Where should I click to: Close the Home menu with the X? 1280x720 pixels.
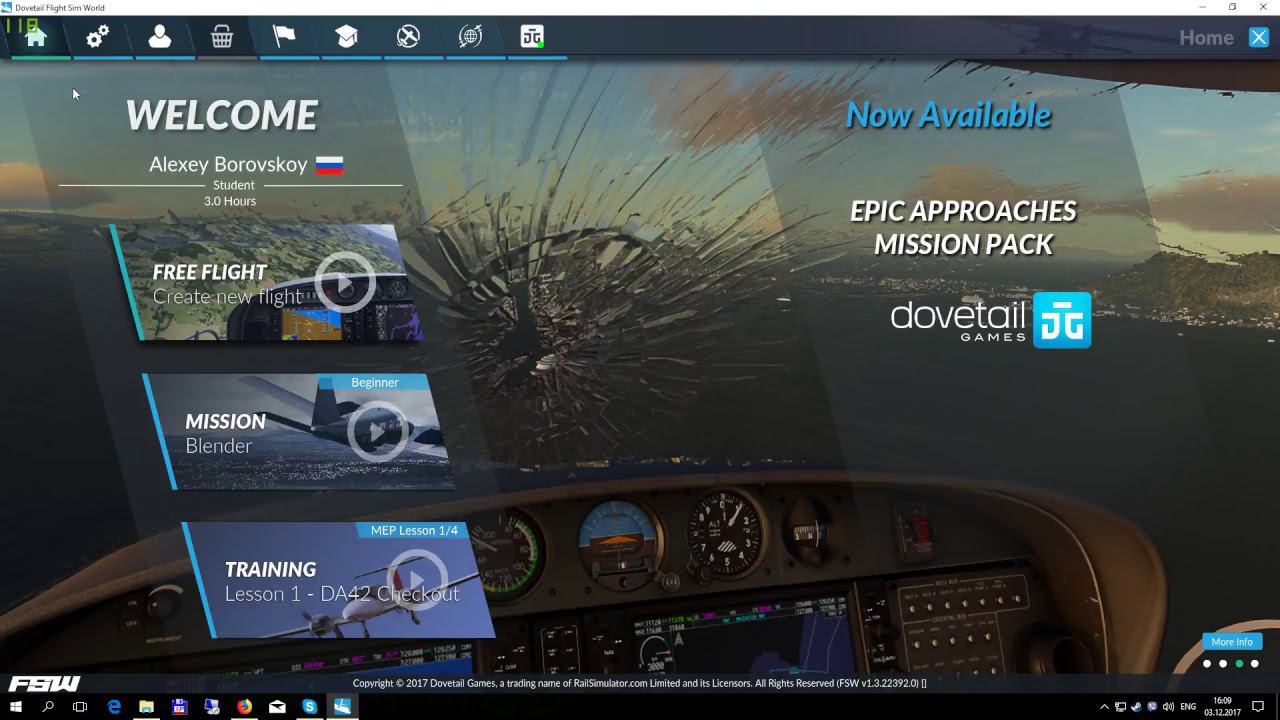1259,38
